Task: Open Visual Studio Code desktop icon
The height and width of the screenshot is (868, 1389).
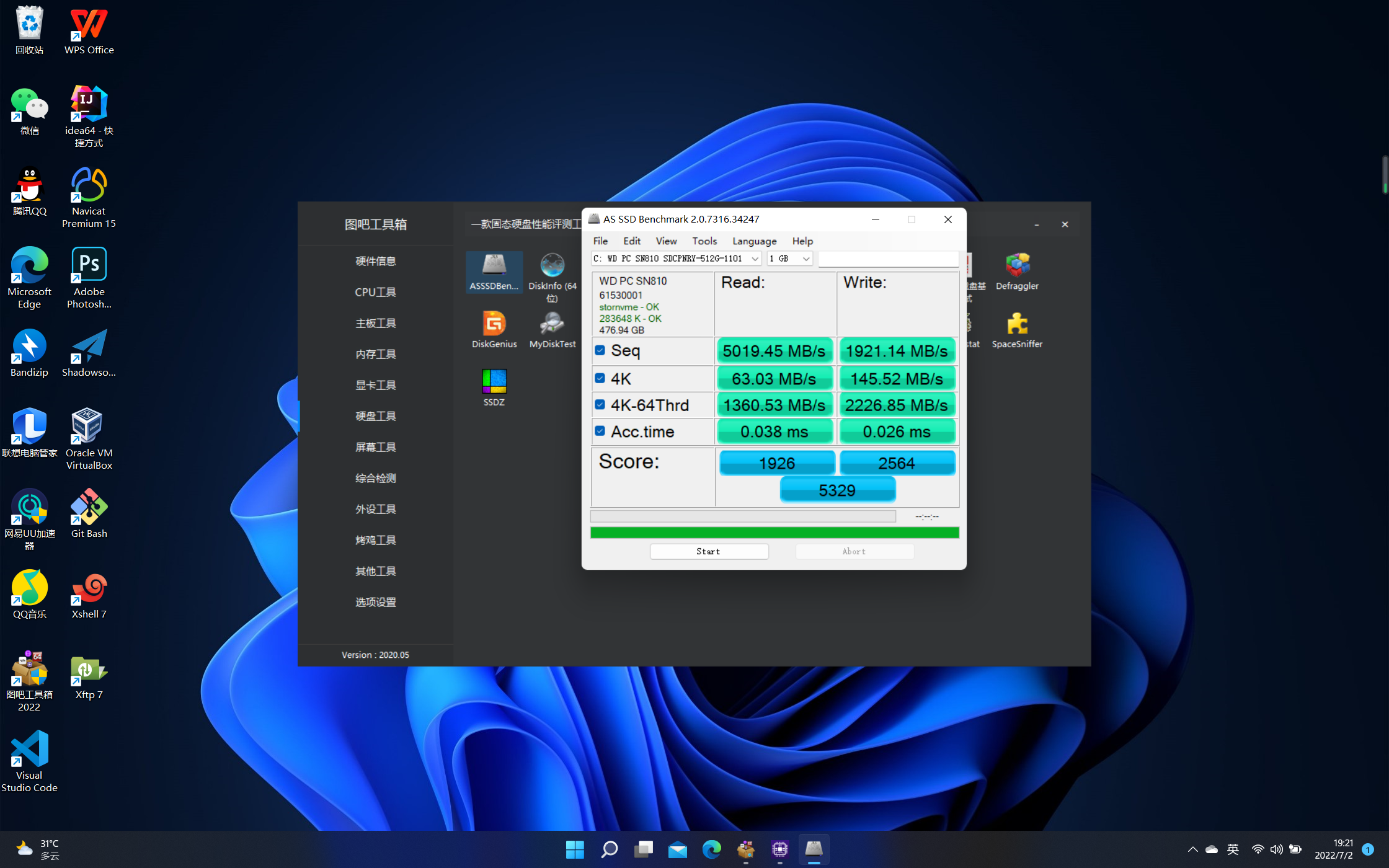Action: (x=29, y=761)
